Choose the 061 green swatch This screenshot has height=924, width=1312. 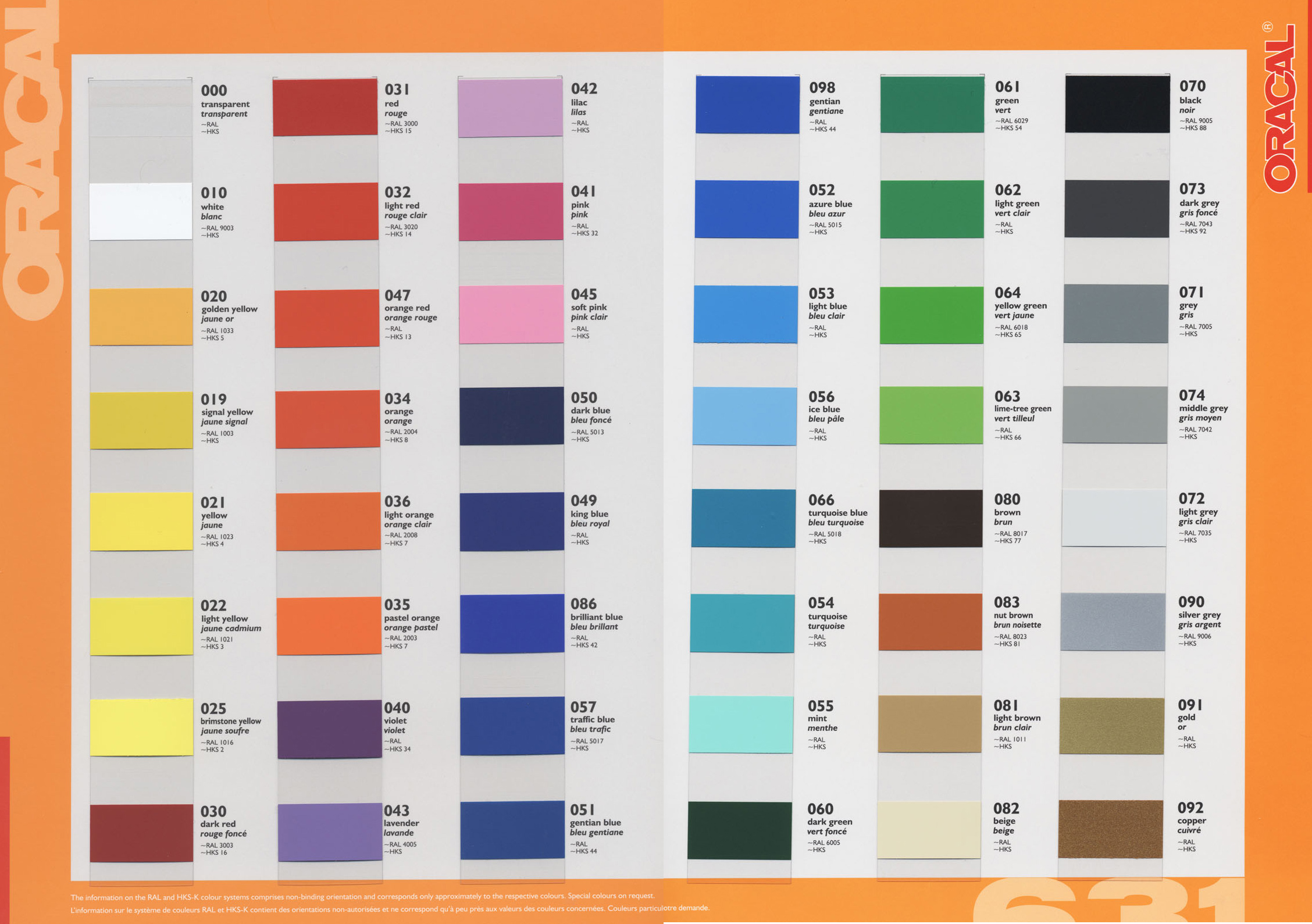pyautogui.click(x=932, y=104)
